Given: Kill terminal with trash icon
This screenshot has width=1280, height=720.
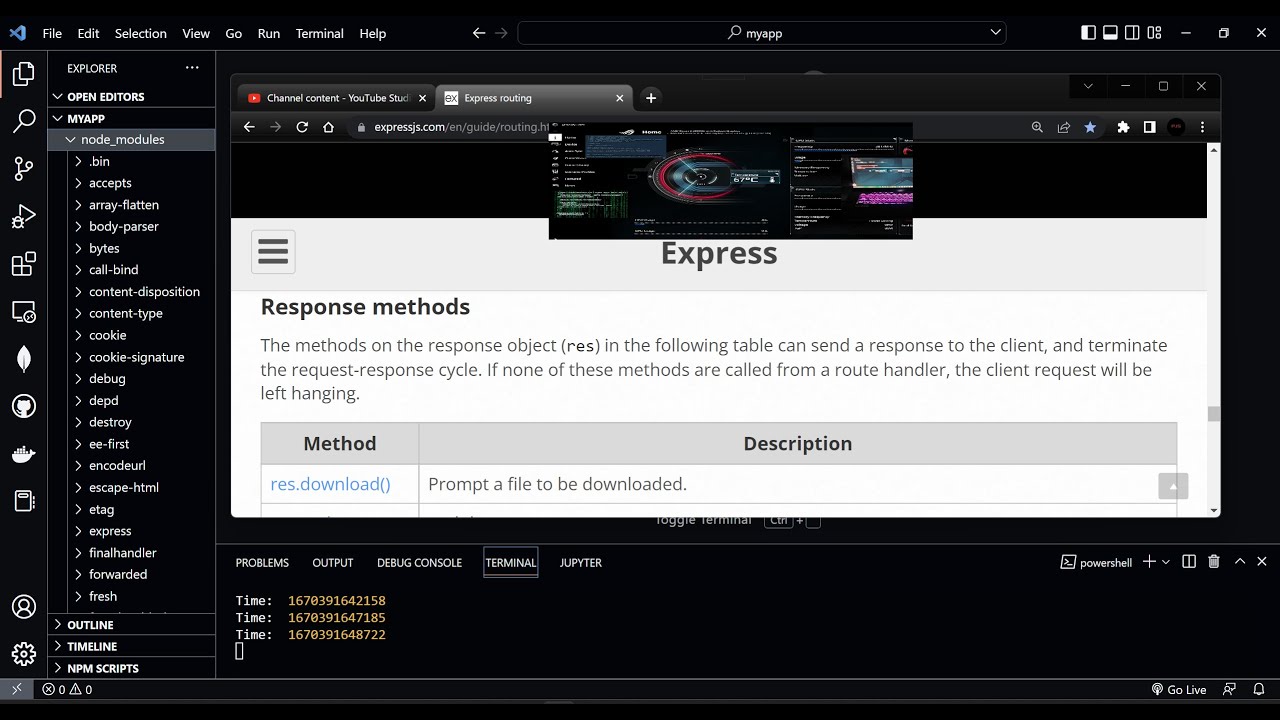Looking at the screenshot, I should [1214, 562].
